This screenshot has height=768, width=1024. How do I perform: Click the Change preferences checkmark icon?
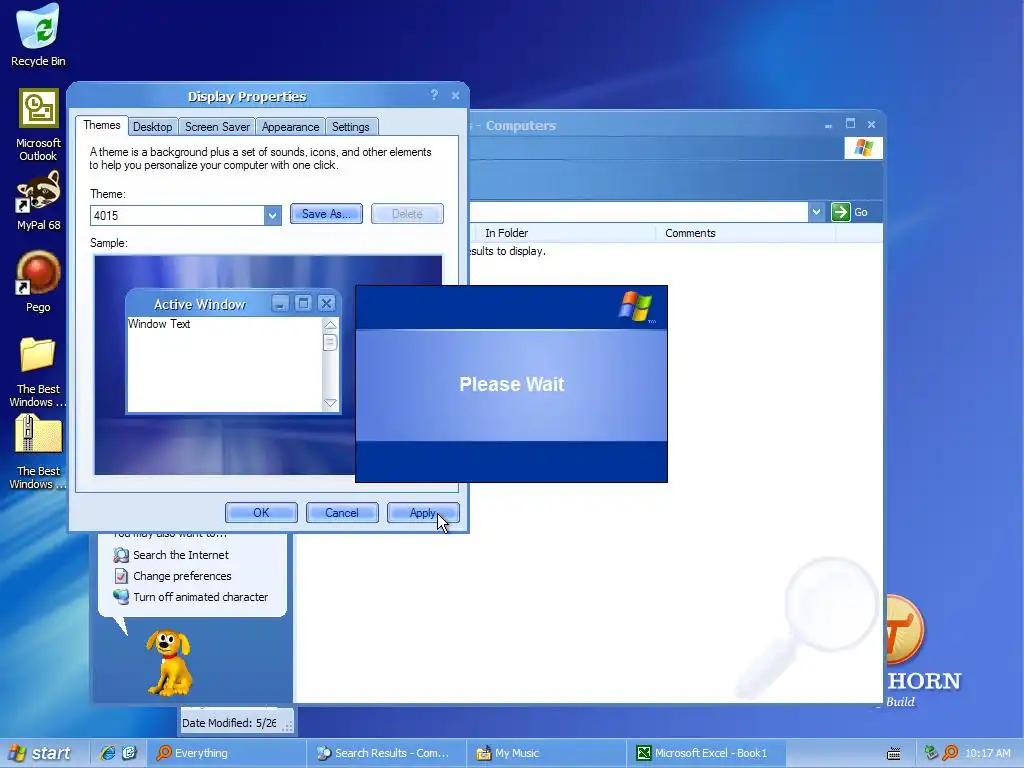121,576
